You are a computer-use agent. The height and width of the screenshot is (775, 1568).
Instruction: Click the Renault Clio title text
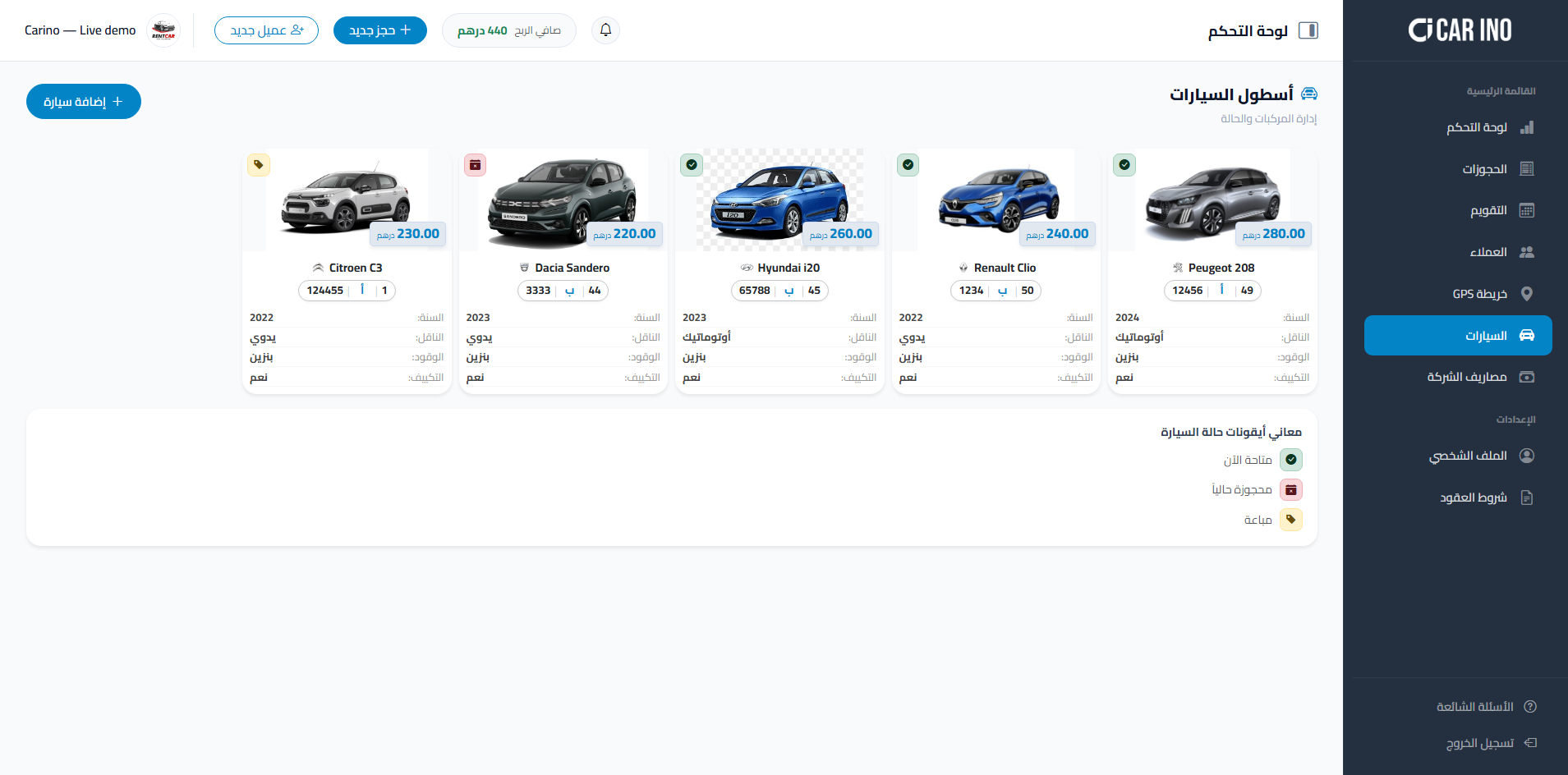[x=1005, y=268]
